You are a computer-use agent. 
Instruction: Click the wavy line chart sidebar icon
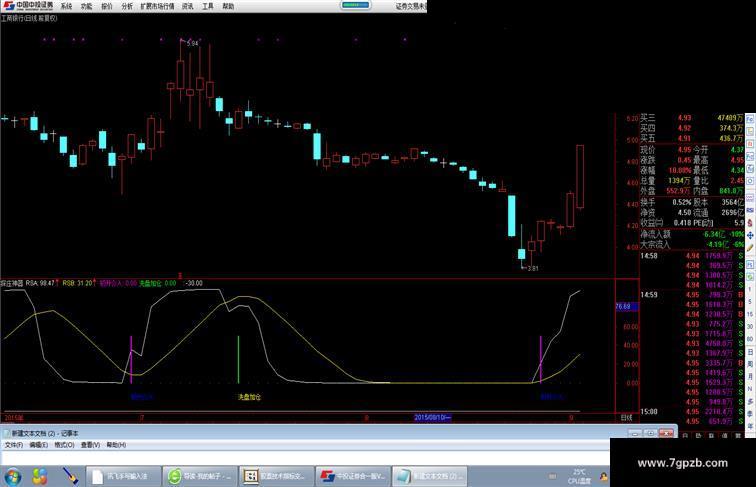(750, 198)
